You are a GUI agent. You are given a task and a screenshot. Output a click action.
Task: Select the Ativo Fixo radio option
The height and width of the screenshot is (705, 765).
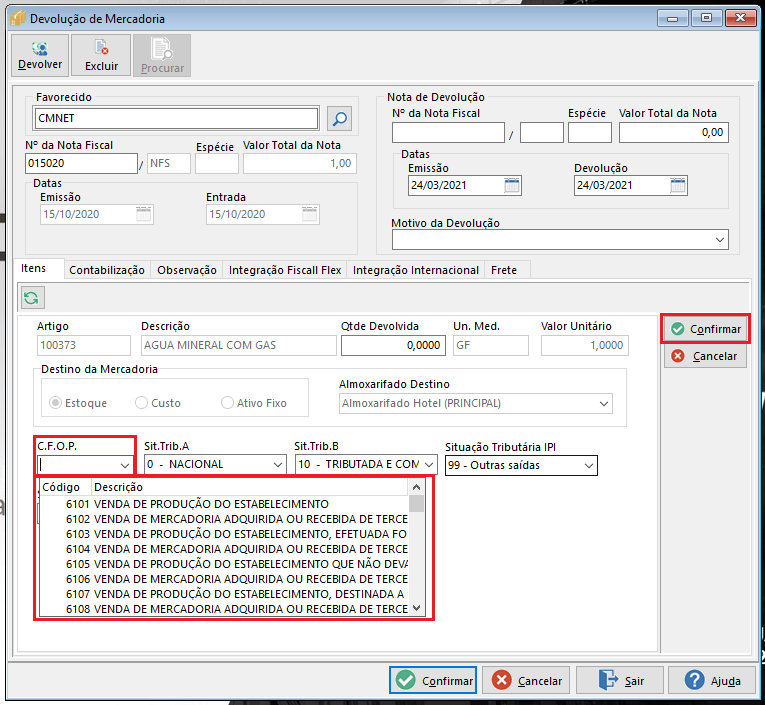[254, 403]
